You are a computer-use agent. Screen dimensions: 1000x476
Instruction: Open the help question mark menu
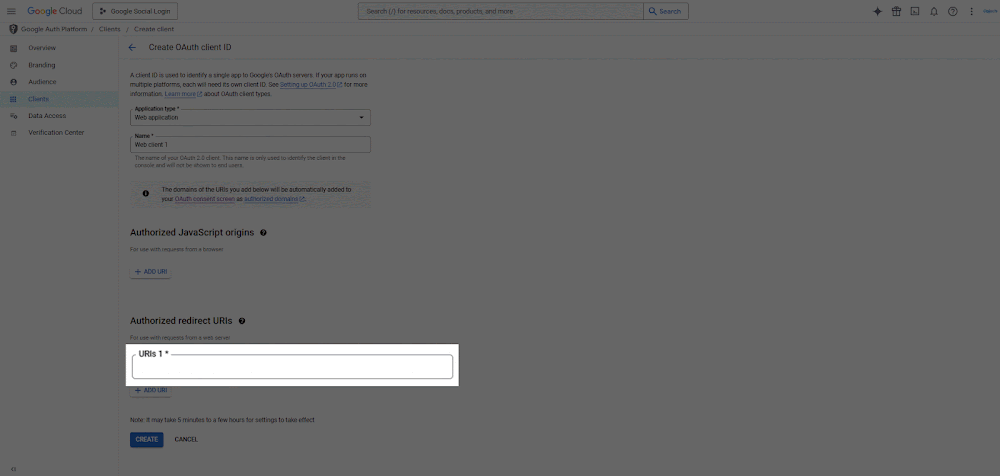[952, 11]
